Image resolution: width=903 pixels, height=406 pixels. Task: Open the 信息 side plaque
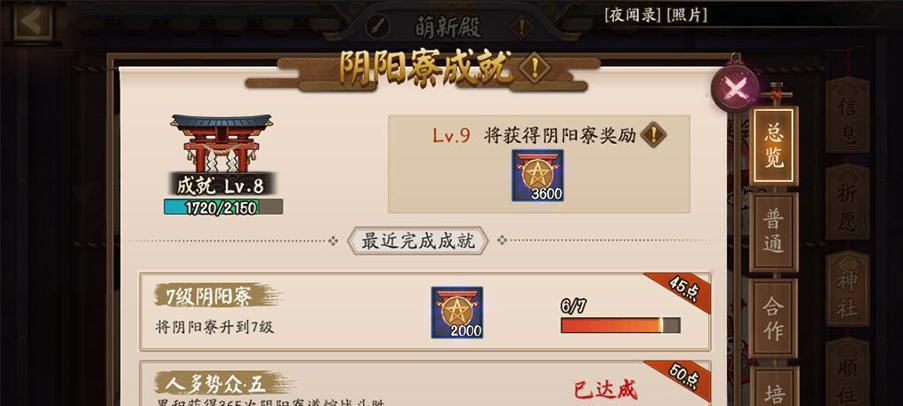pos(847,115)
